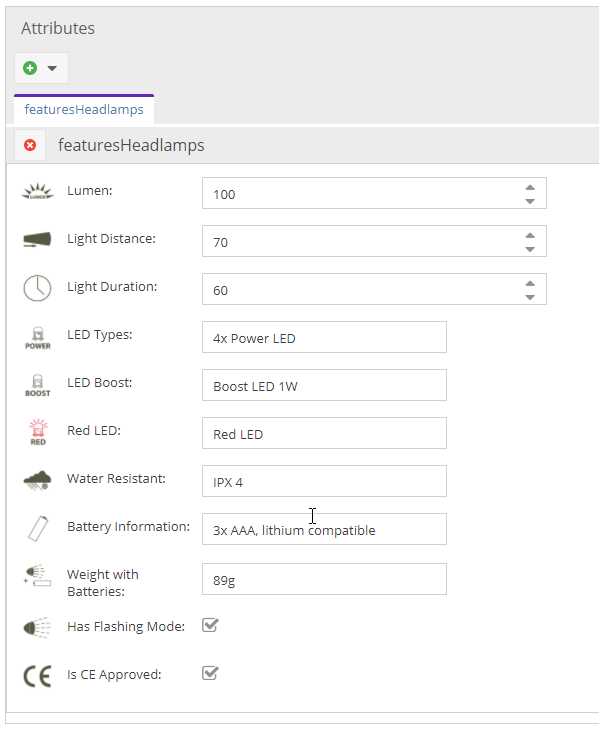
Task: Click the Weight with Batteries field
Action: [x=324, y=579]
